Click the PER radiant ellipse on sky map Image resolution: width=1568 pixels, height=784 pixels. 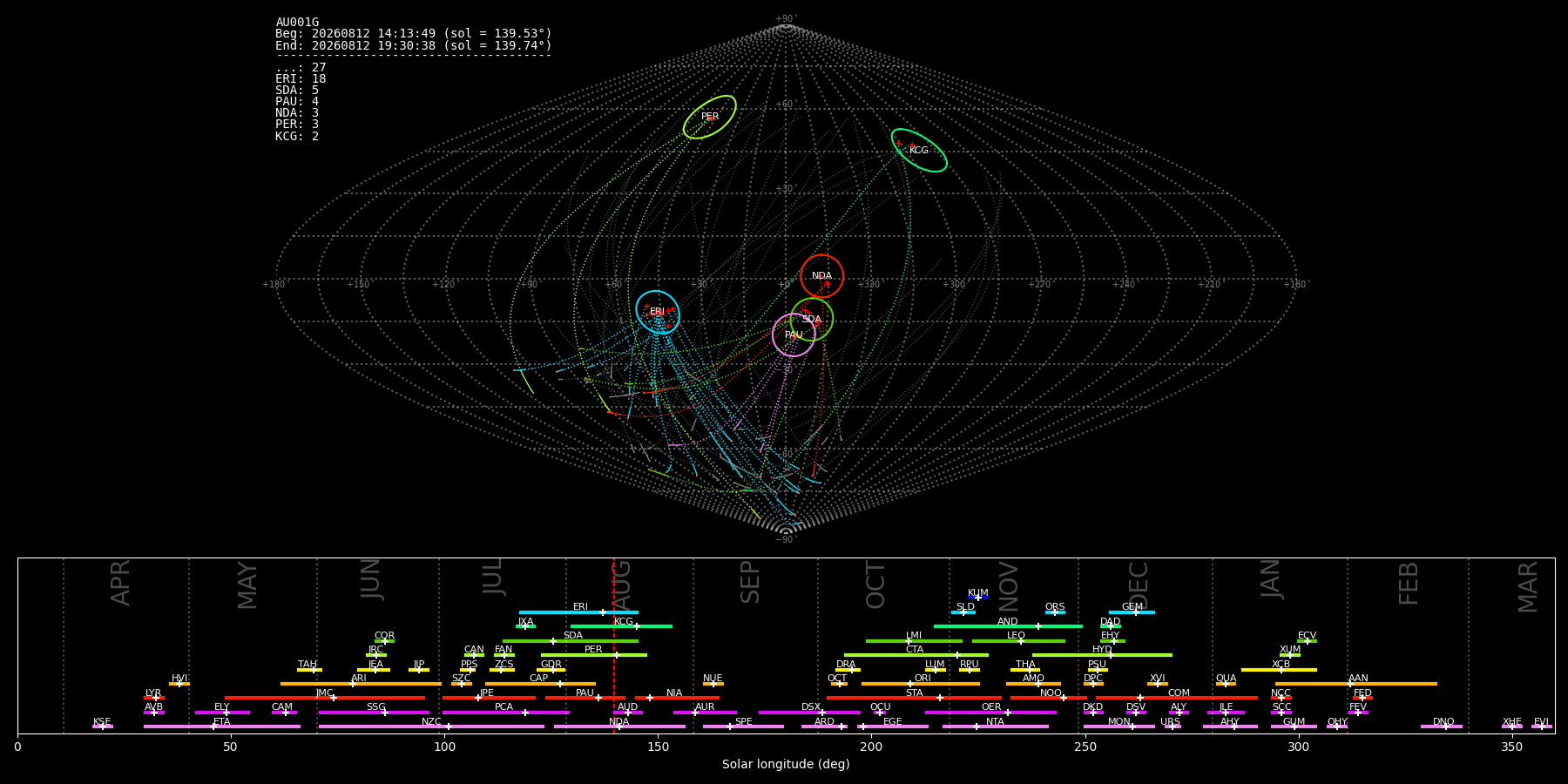[x=710, y=117]
